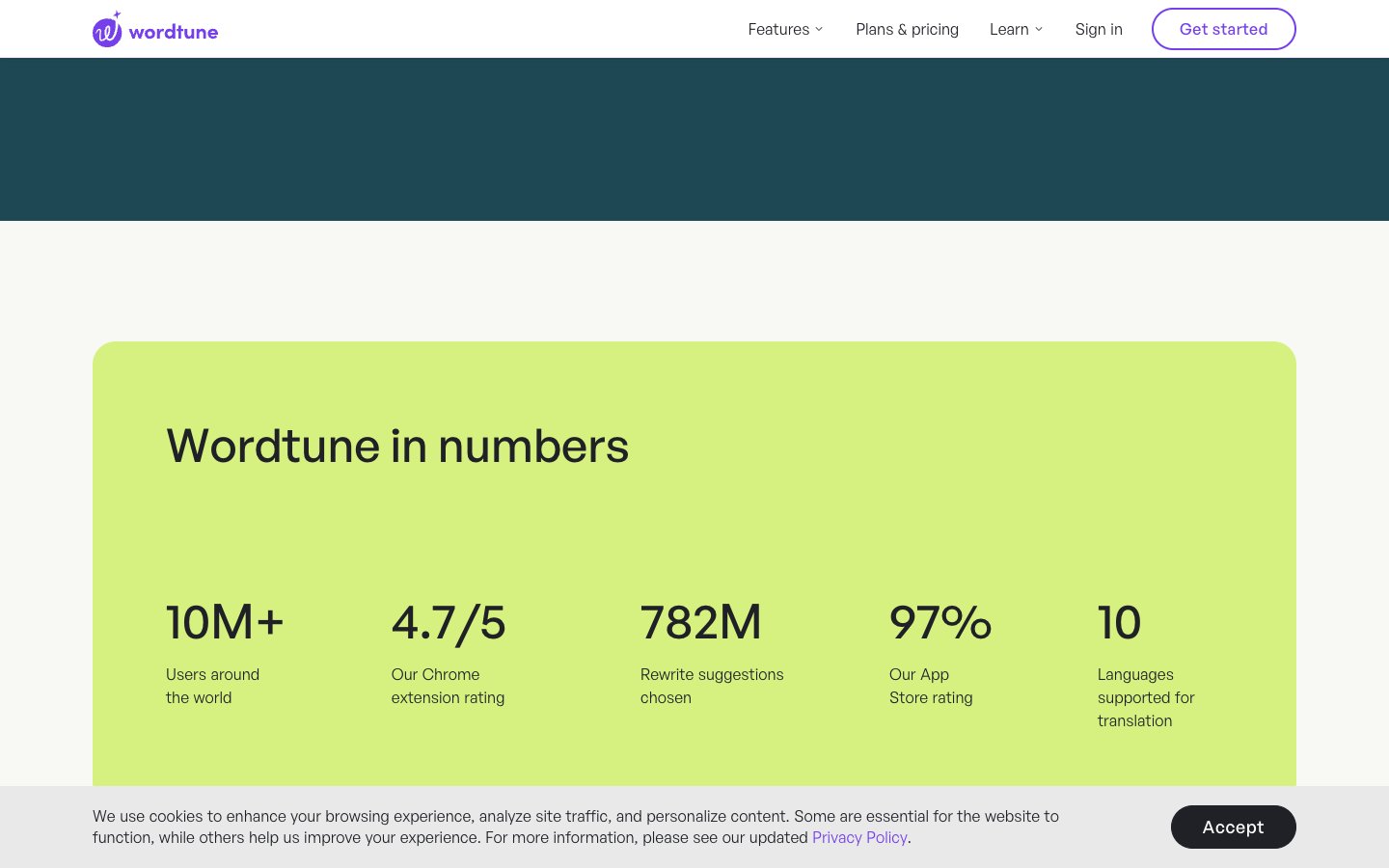Open the Learn menu
Screen dimensions: 1389x868
[1009, 29]
